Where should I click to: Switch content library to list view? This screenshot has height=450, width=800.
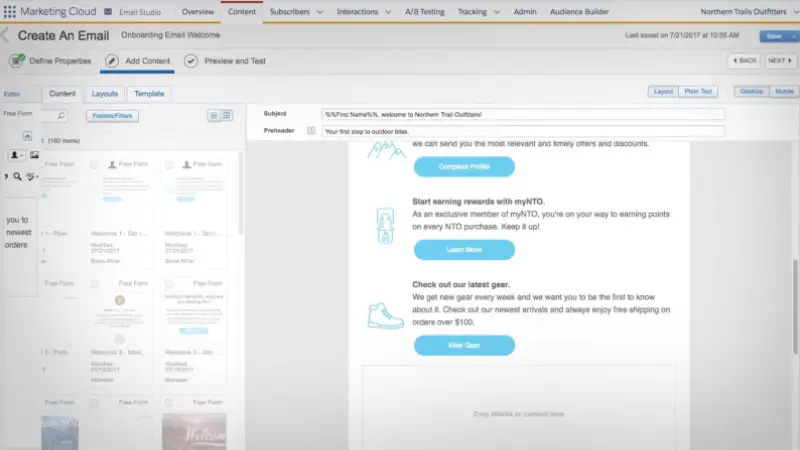(214, 116)
